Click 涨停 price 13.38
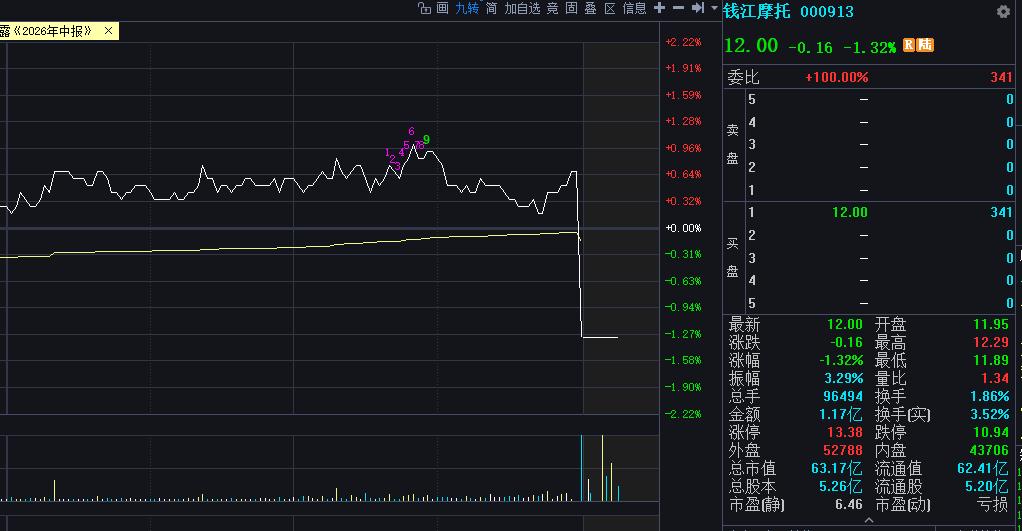Screen dimensions: 1022x531 pos(845,432)
